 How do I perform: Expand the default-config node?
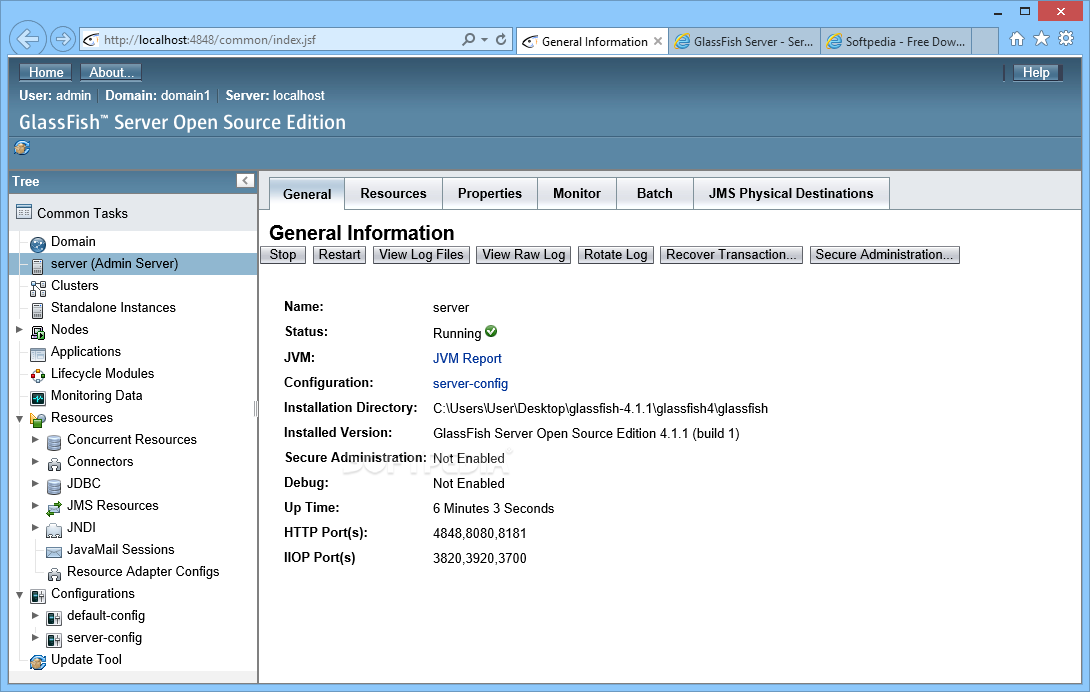point(35,615)
